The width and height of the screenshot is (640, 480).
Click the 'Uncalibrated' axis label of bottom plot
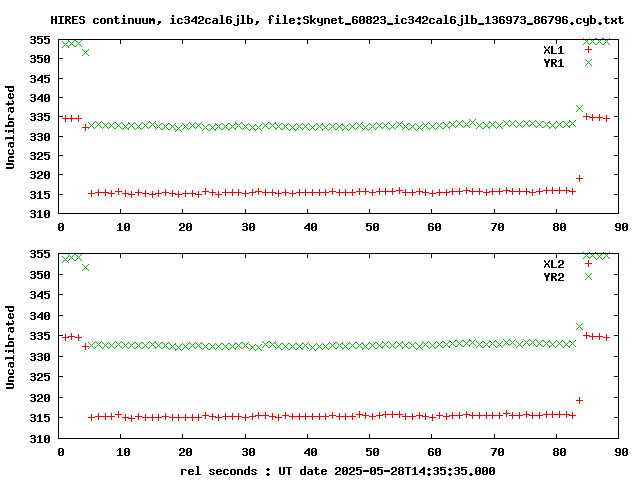click(10, 347)
